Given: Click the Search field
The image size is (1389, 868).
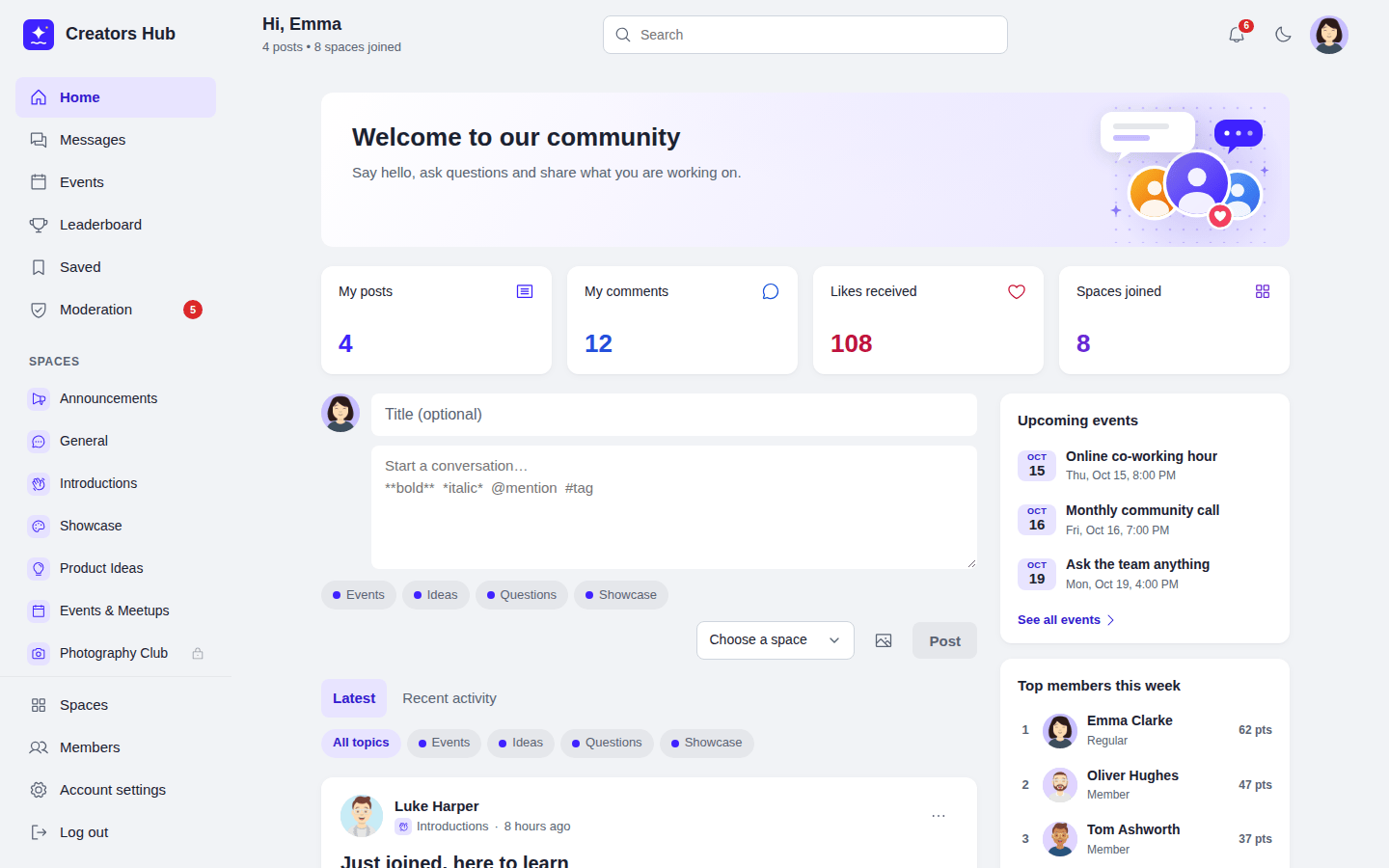Looking at the screenshot, I should pos(805,35).
